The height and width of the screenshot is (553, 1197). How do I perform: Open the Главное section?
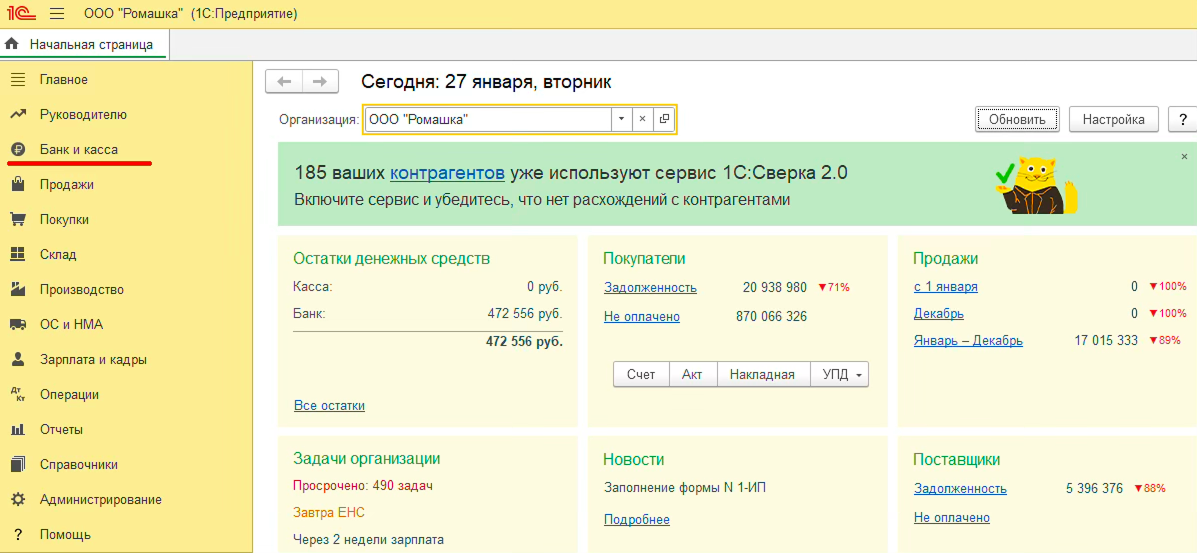[x=63, y=79]
